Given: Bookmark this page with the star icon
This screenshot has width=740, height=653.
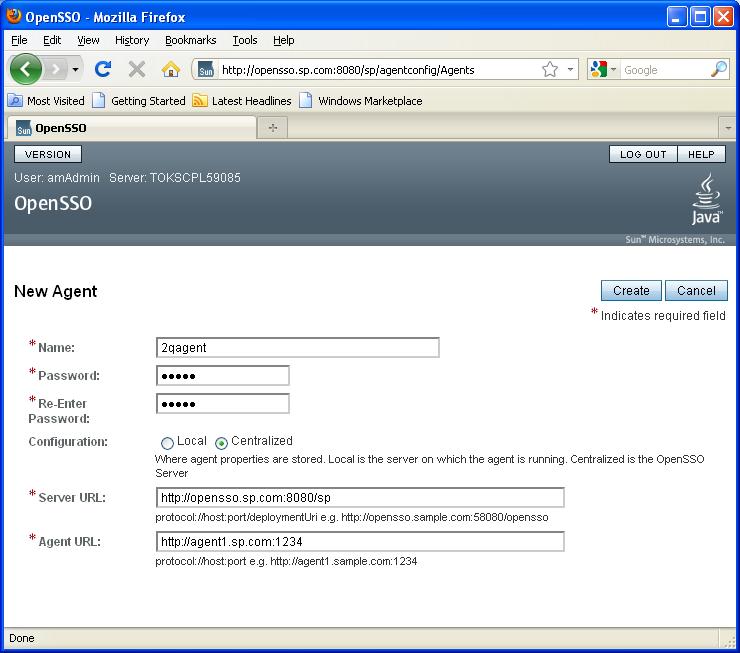Looking at the screenshot, I should coord(550,70).
